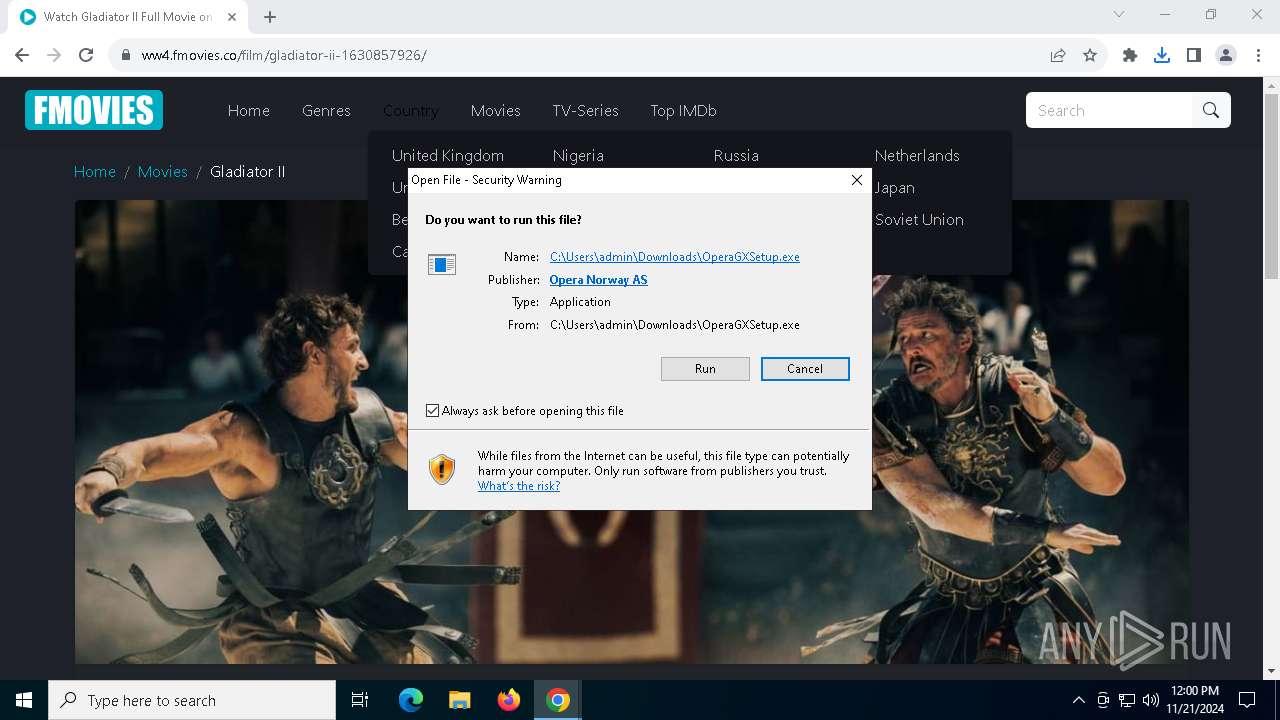Choose Japan in country list
This screenshot has width=1280, height=720.
(894, 188)
